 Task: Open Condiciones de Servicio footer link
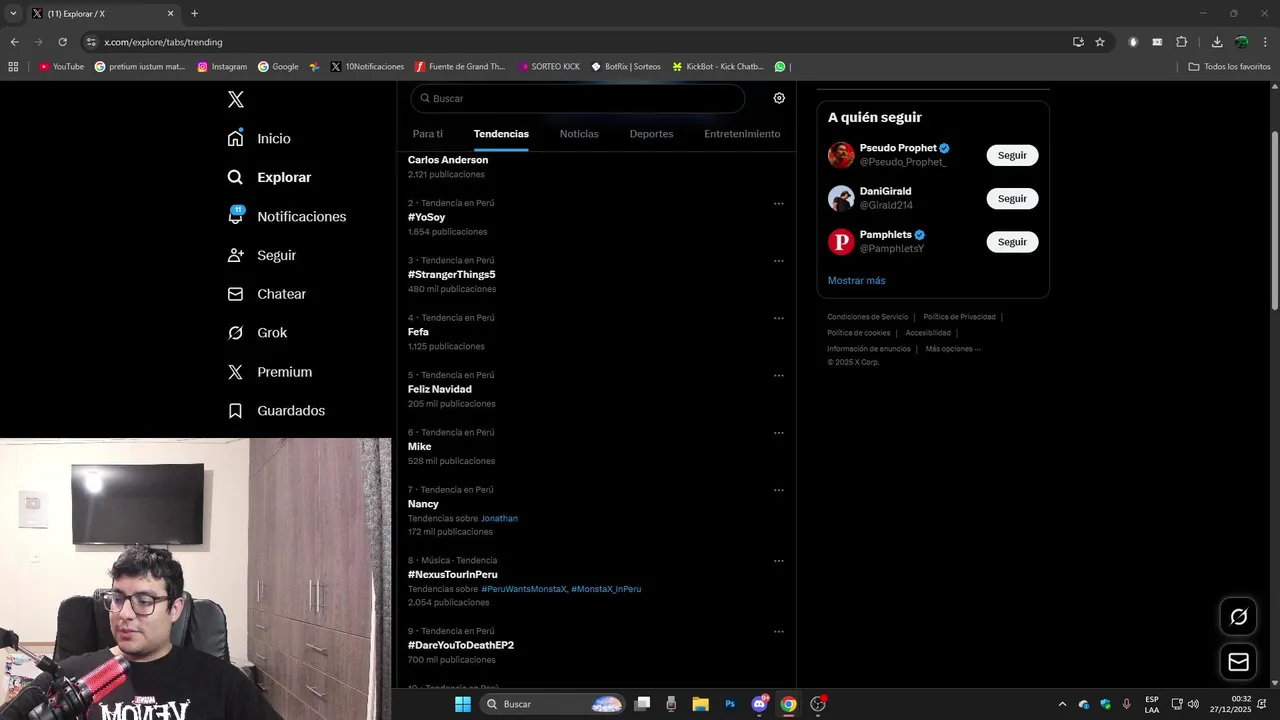(867, 317)
